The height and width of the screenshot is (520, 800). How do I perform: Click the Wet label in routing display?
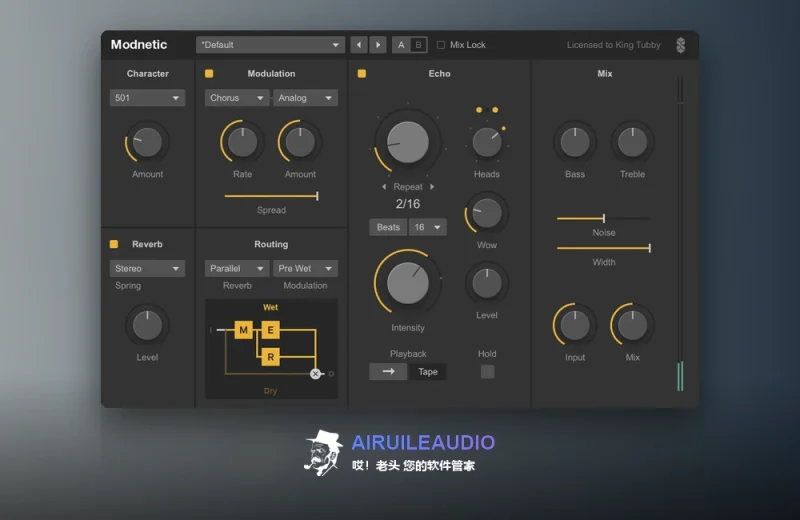270,307
